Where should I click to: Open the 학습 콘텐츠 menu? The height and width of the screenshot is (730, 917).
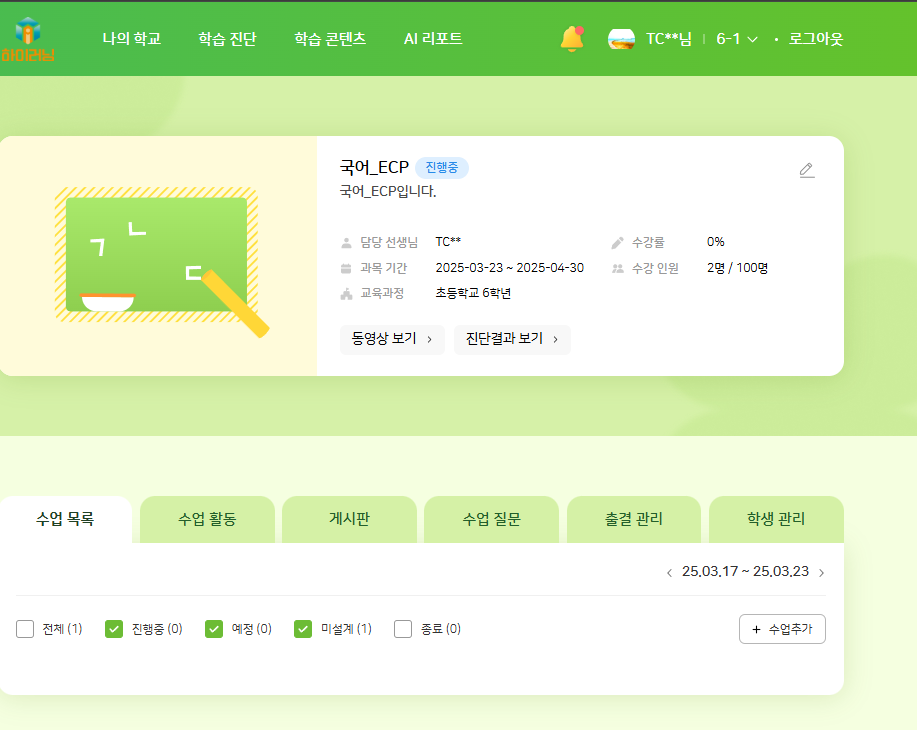(330, 39)
